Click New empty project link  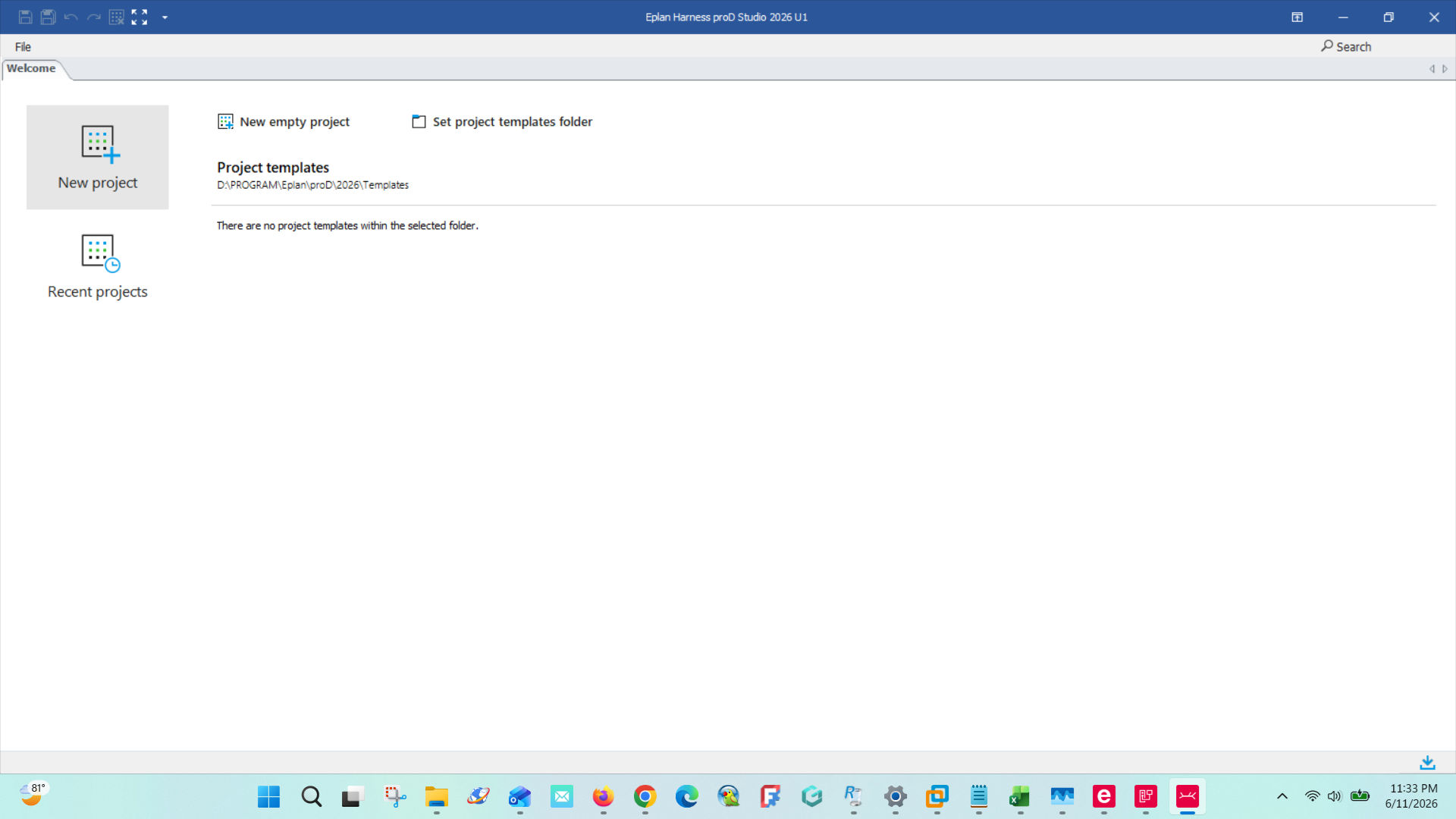[x=284, y=121]
